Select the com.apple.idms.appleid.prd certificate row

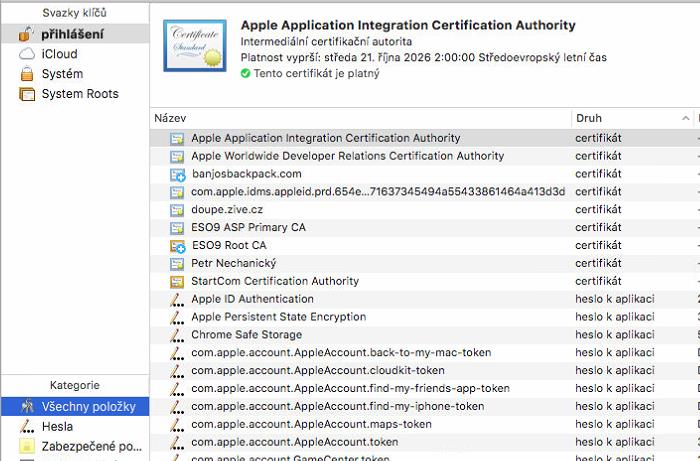(425, 192)
